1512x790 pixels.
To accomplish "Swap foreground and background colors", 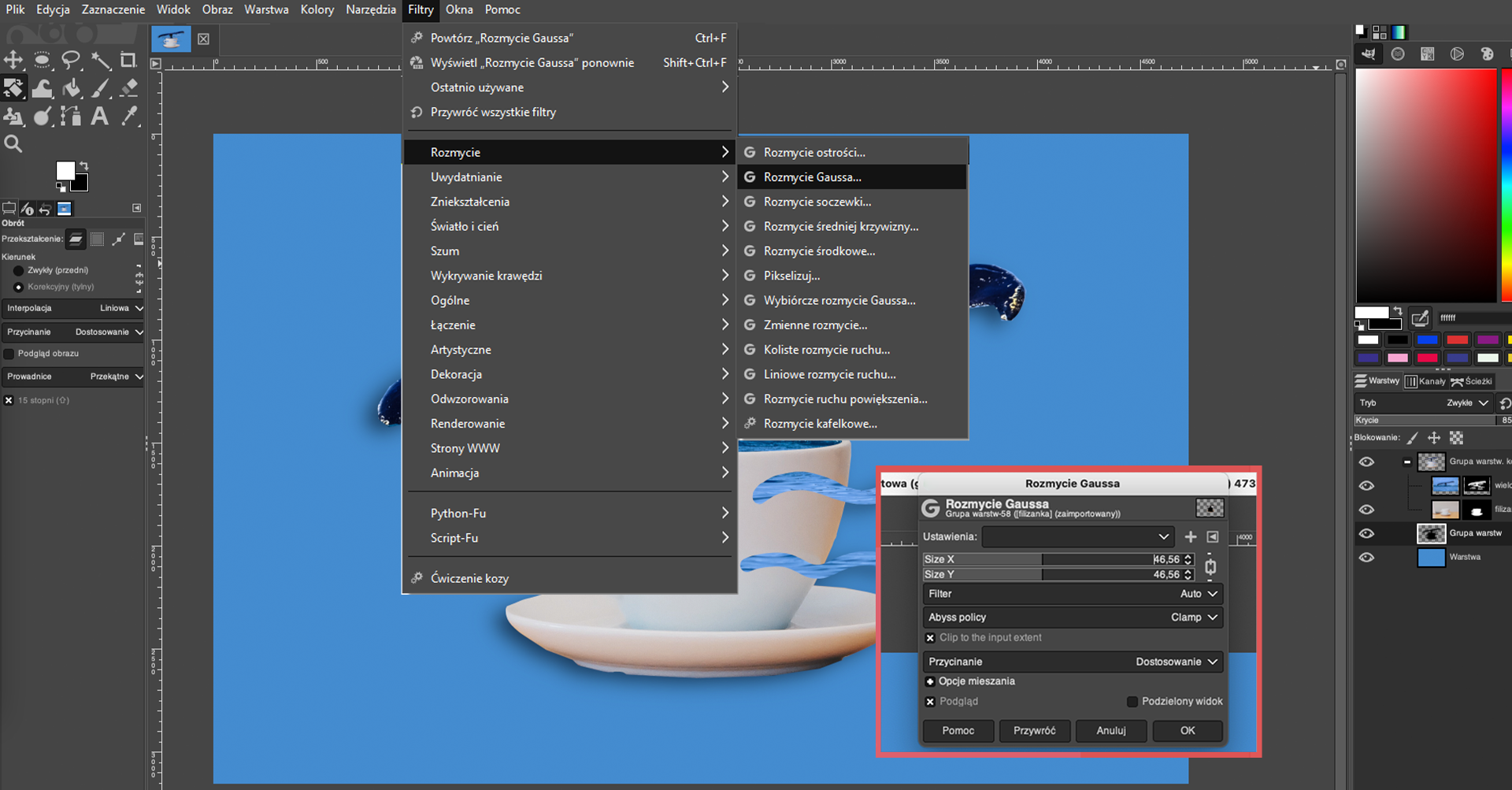I will click(83, 165).
